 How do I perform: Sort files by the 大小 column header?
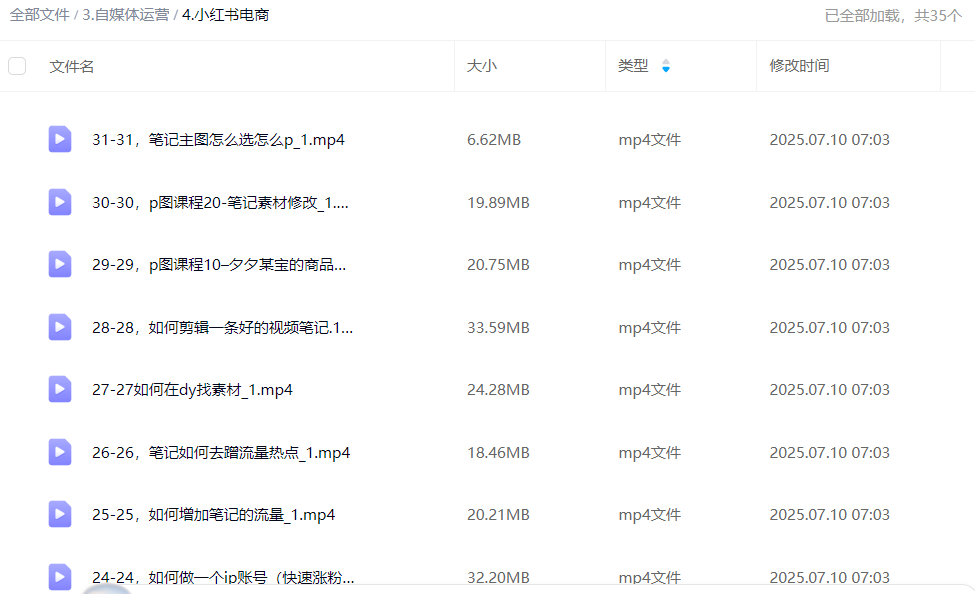(482, 66)
